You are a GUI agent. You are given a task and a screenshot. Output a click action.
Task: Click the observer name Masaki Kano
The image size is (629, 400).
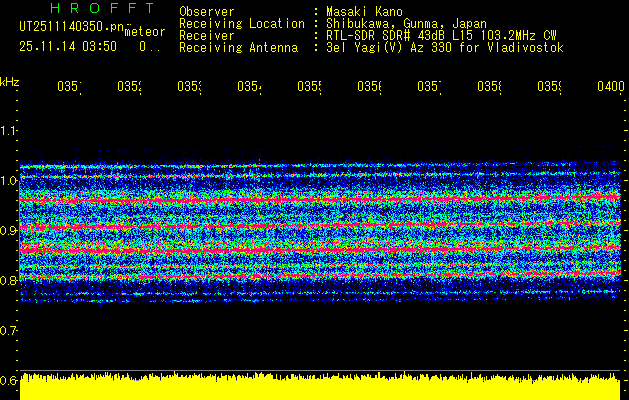coord(364,11)
